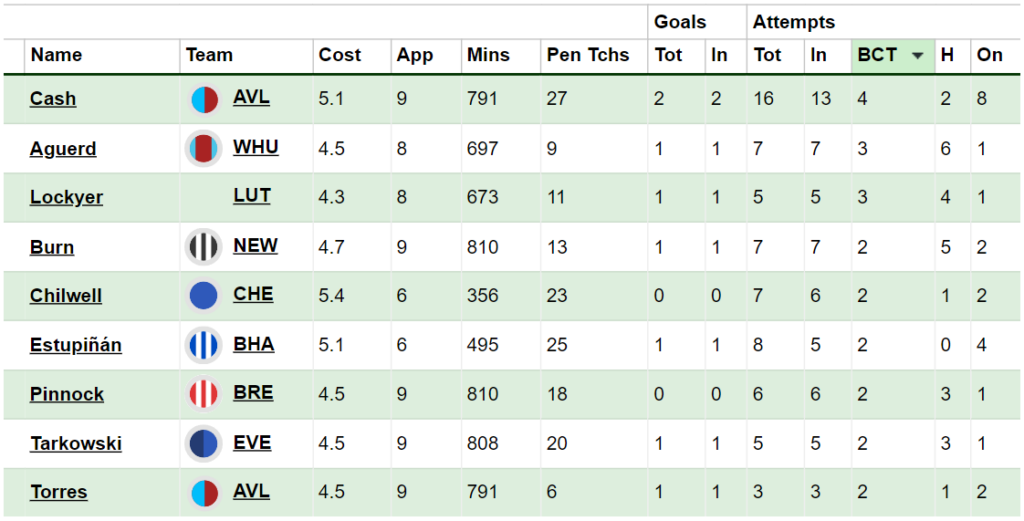This screenshot has height=521, width=1024.
Task: Click the Brighton striped badge beside Estupiñán
Action: click(x=204, y=345)
